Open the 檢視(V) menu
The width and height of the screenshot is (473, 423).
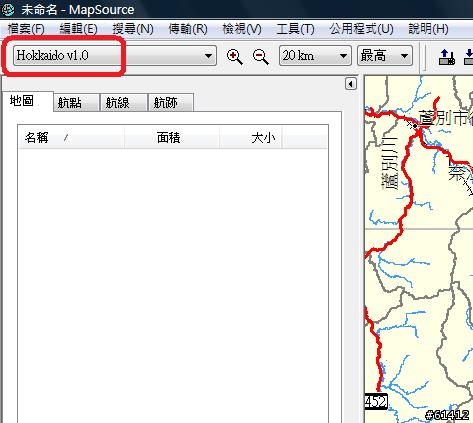[242, 29]
